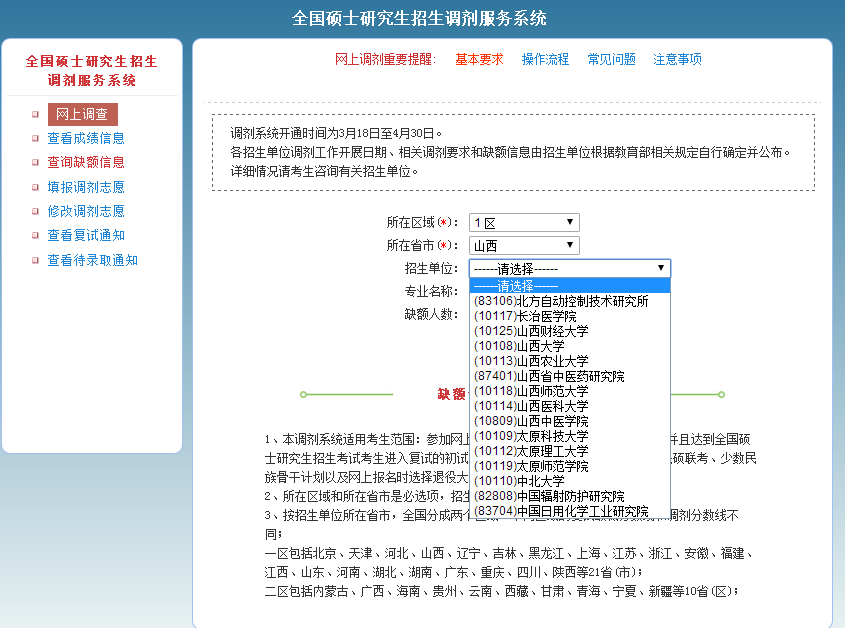View 查看复试通知 page
845x628 pixels.
[x=86, y=235]
